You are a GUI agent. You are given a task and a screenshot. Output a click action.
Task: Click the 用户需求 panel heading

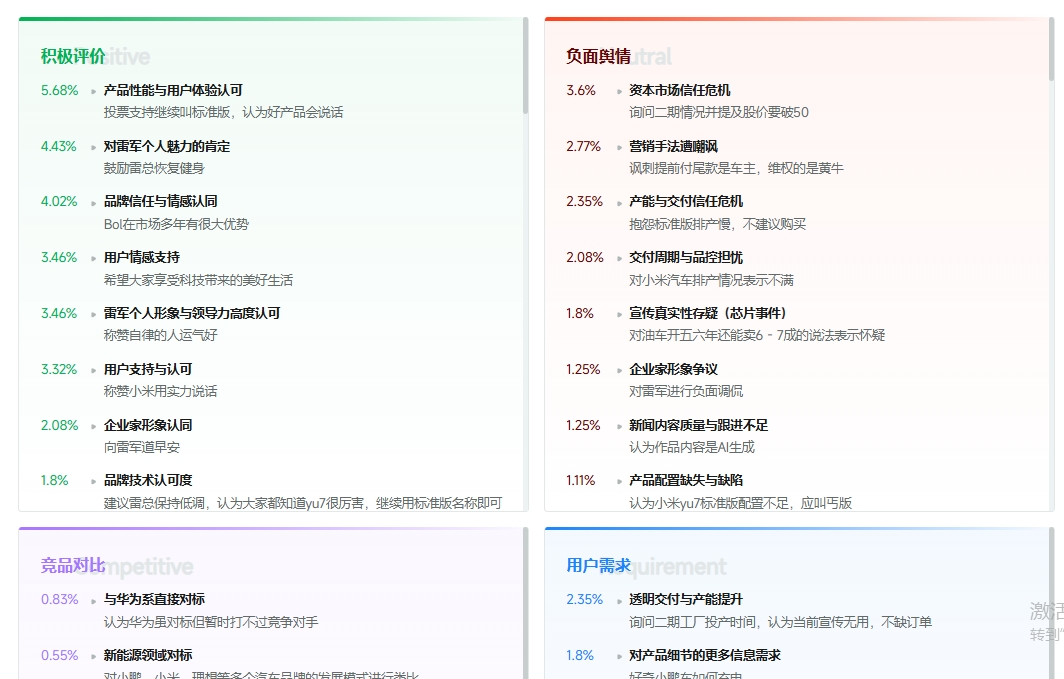point(598,566)
